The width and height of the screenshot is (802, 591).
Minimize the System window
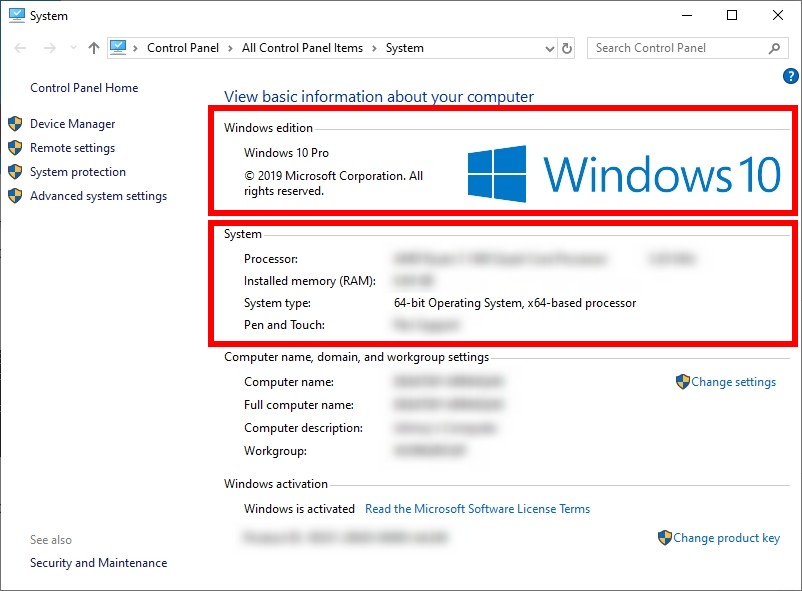687,15
